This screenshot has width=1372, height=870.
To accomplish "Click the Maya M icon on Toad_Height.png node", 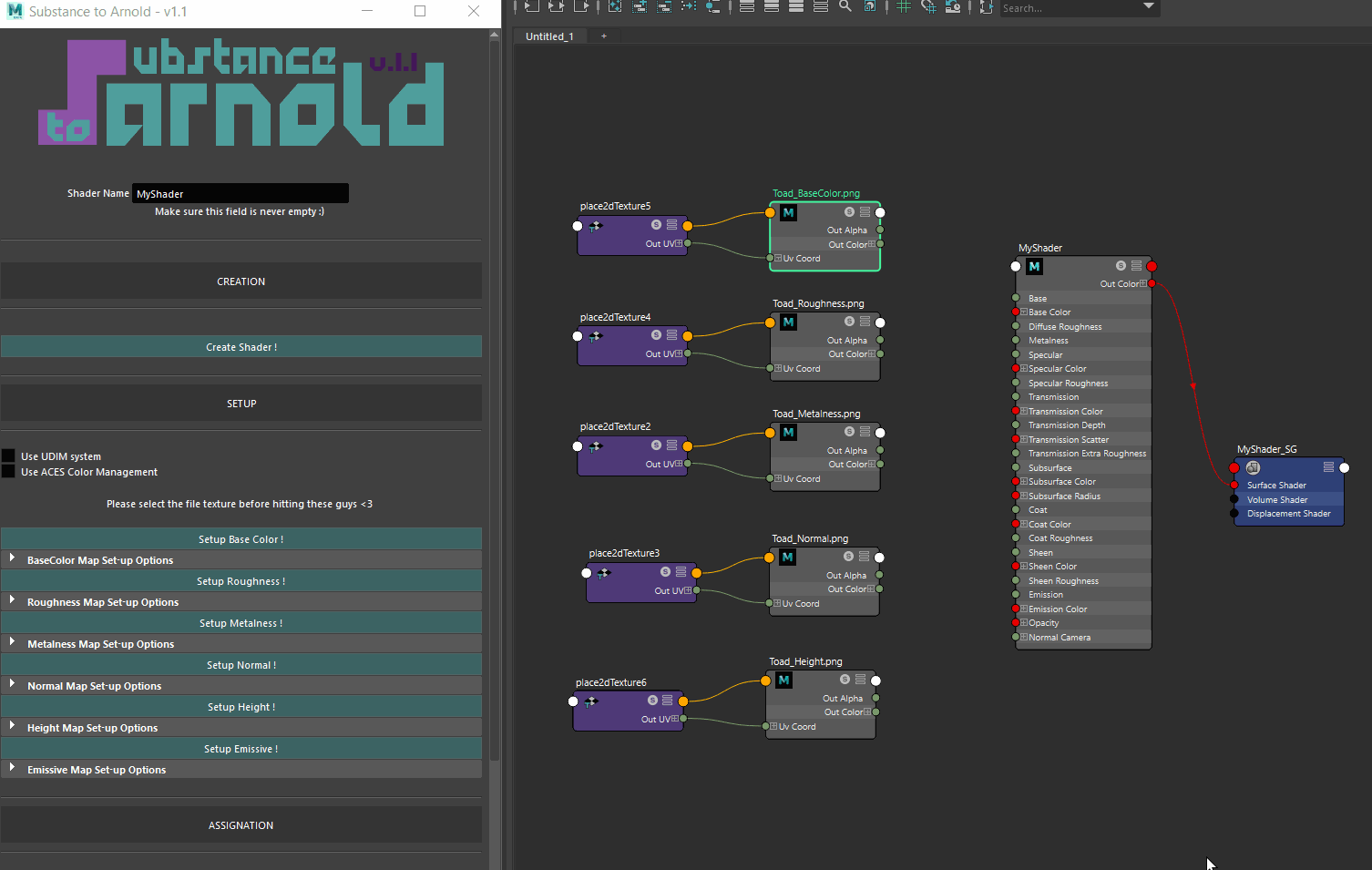I will 783,681.
